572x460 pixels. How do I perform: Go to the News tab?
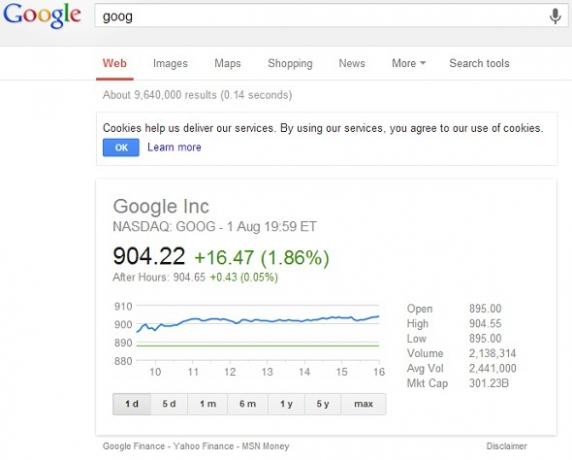352,63
